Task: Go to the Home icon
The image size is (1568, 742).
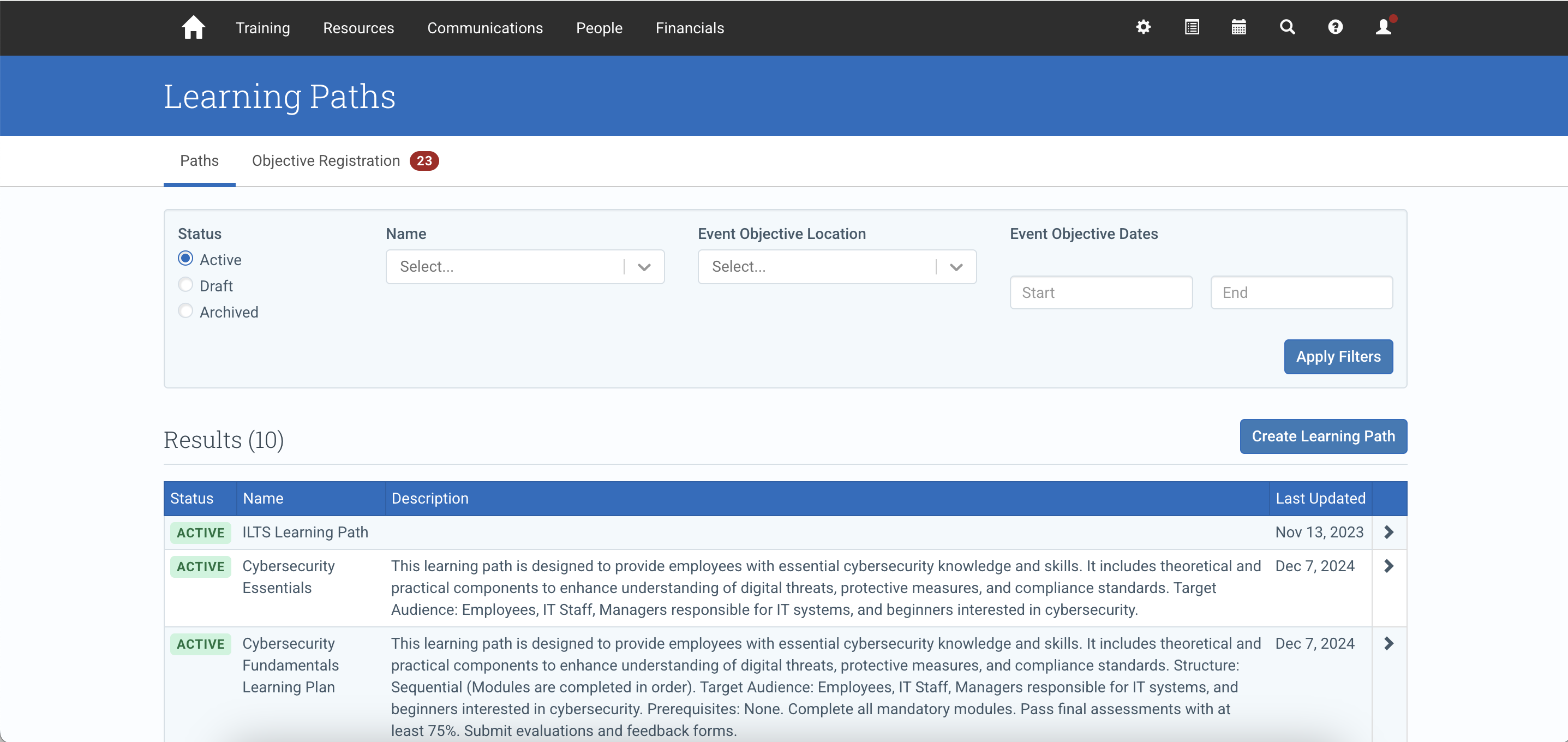Action: [193, 27]
